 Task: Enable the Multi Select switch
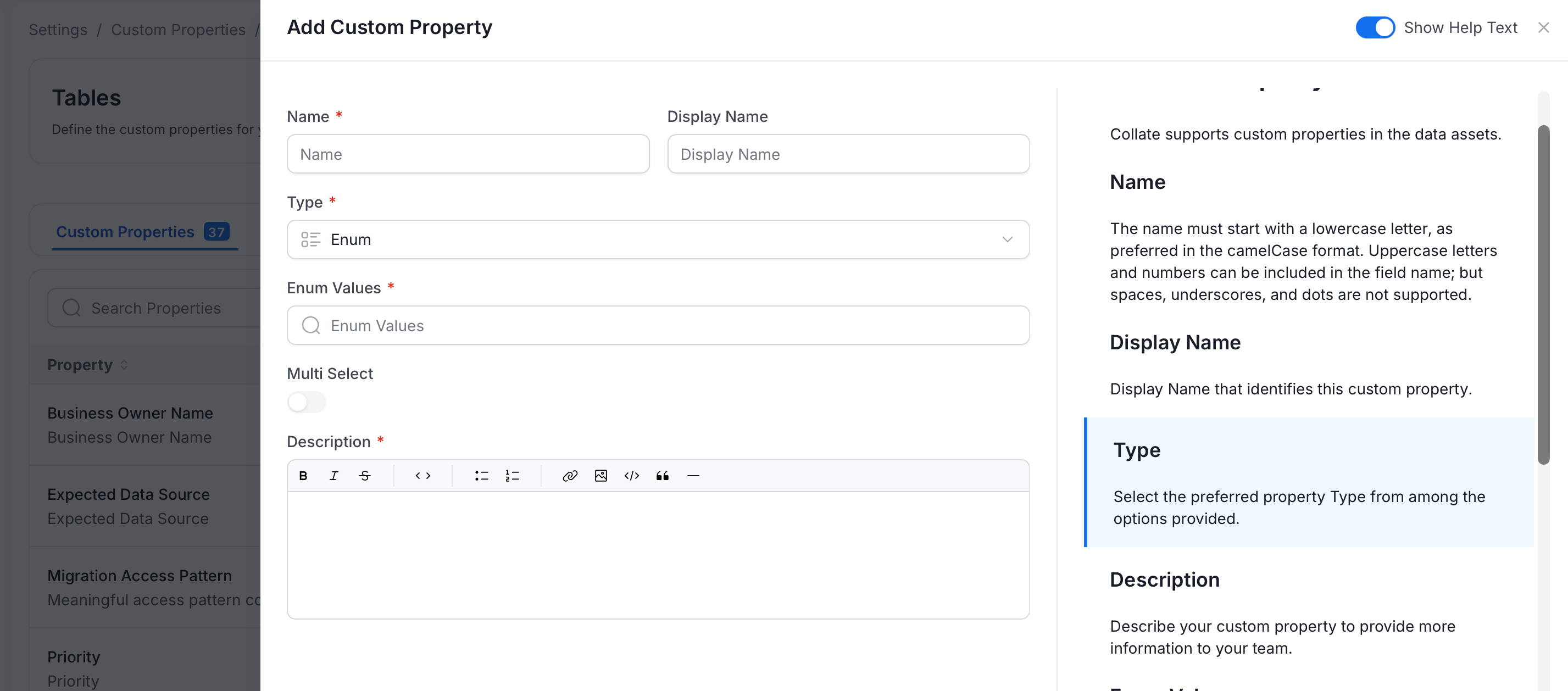click(306, 402)
